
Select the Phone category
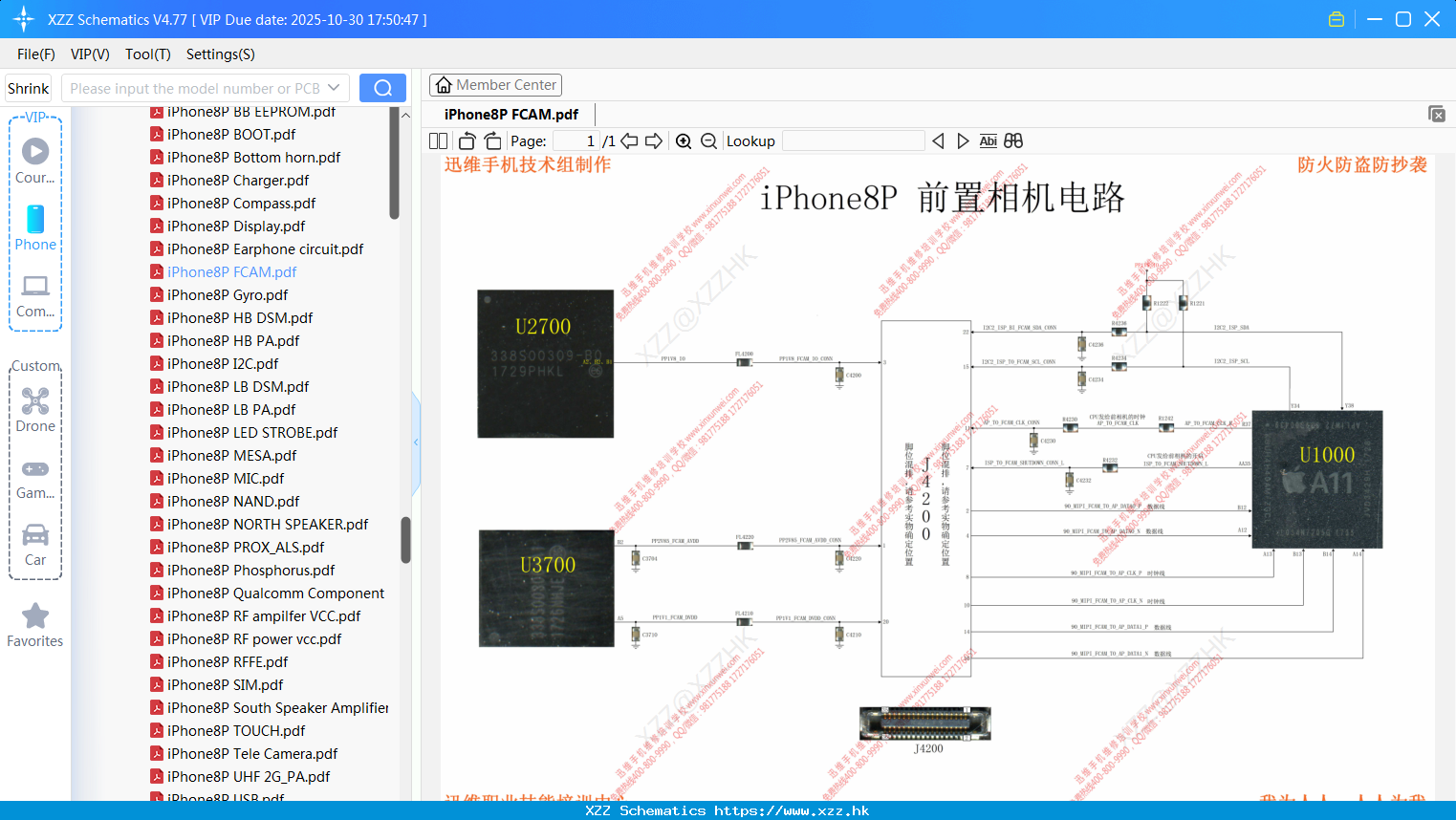pyautogui.click(x=35, y=227)
